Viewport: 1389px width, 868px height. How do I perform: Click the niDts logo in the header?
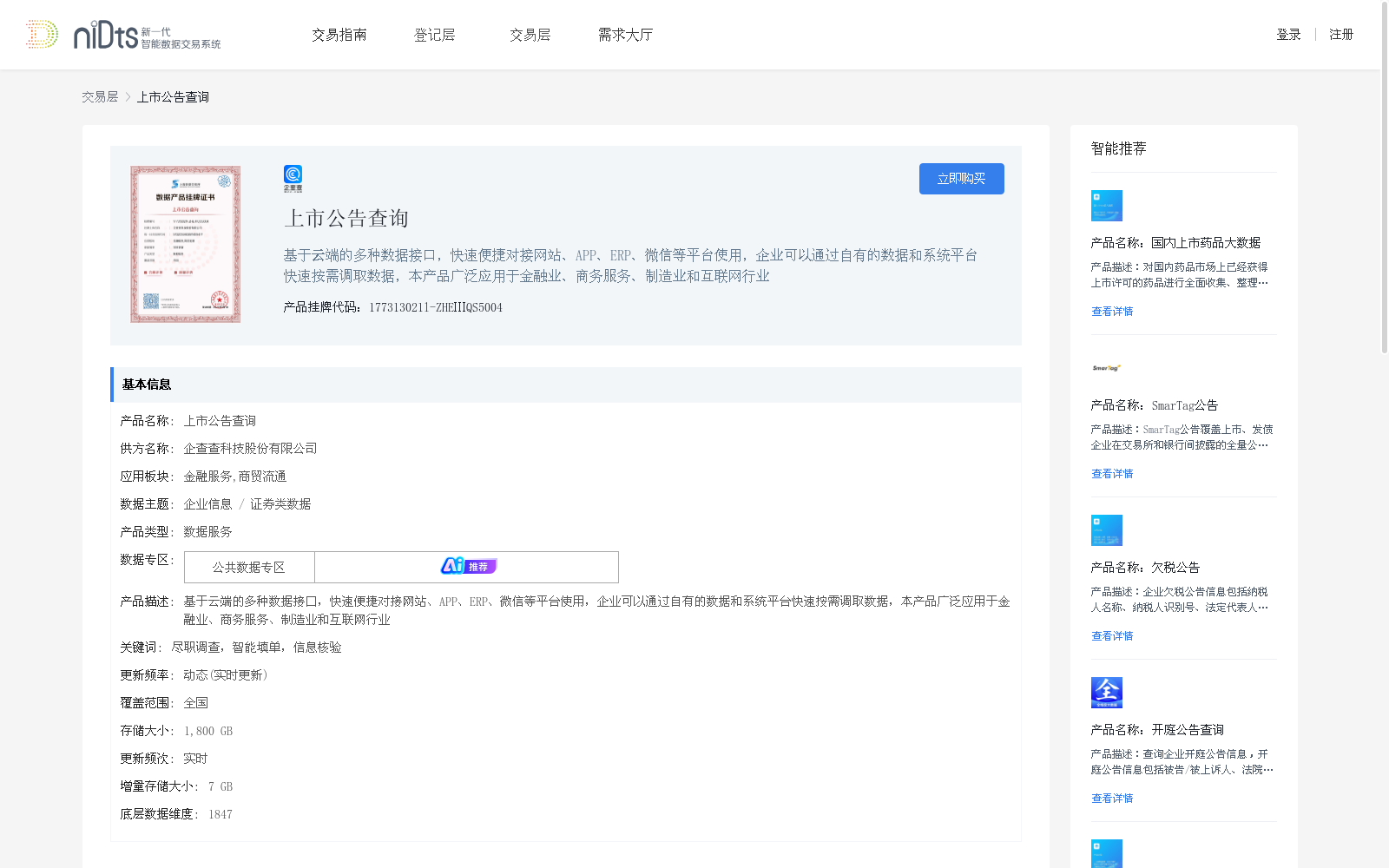click(x=123, y=35)
